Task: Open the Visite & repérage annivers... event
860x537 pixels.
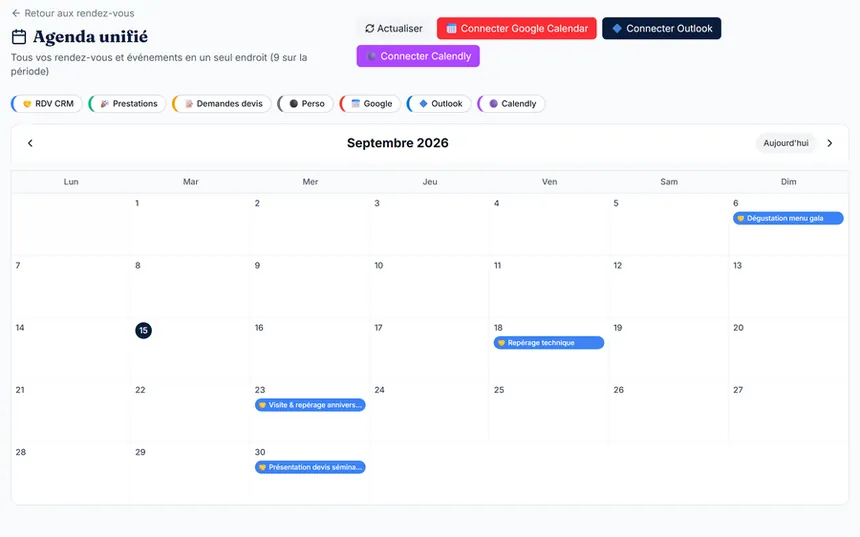Action: pyautogui.click(x=310, y=405)
